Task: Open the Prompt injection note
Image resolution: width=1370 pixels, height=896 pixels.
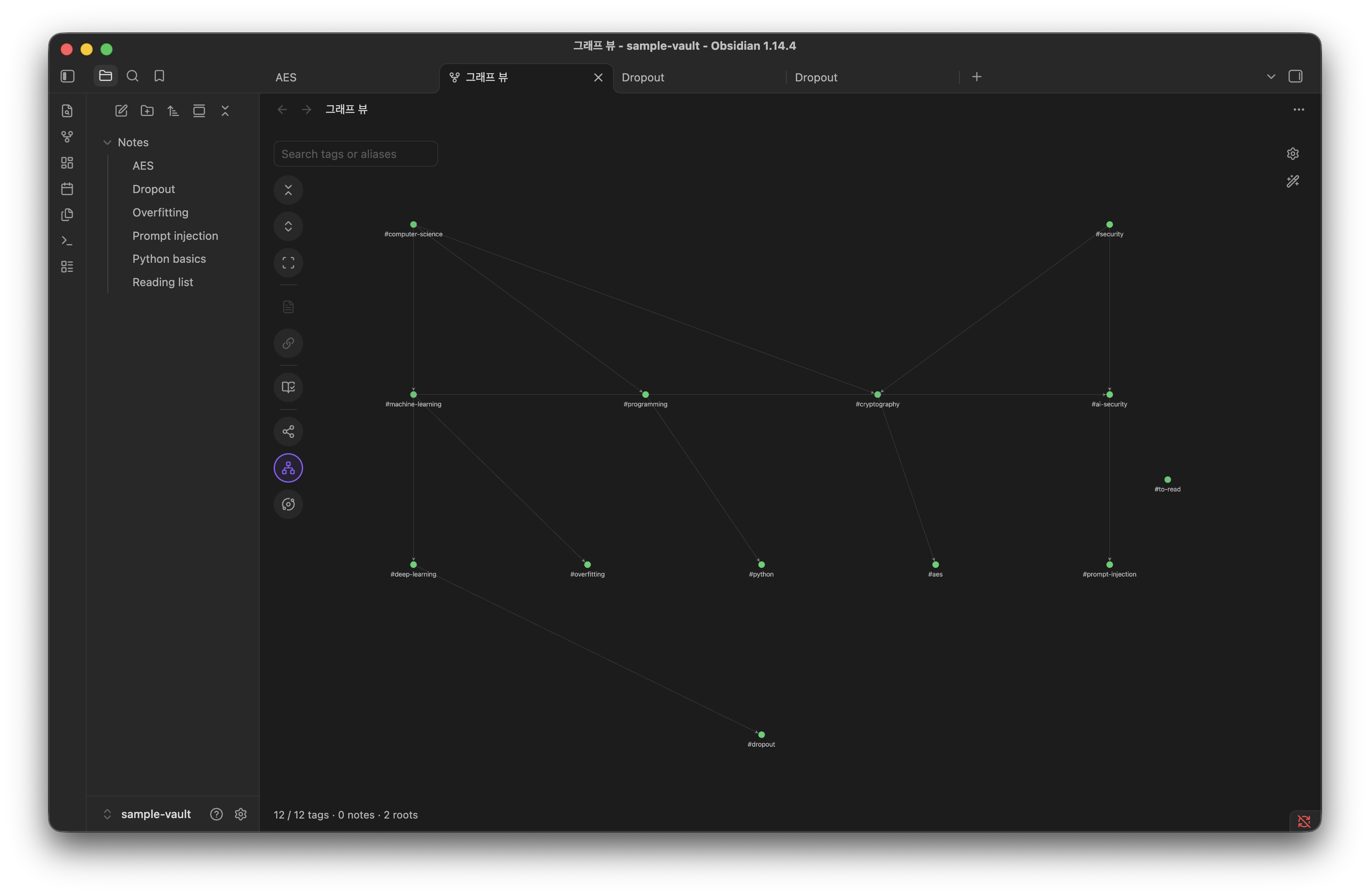Action: coord(175,236)
